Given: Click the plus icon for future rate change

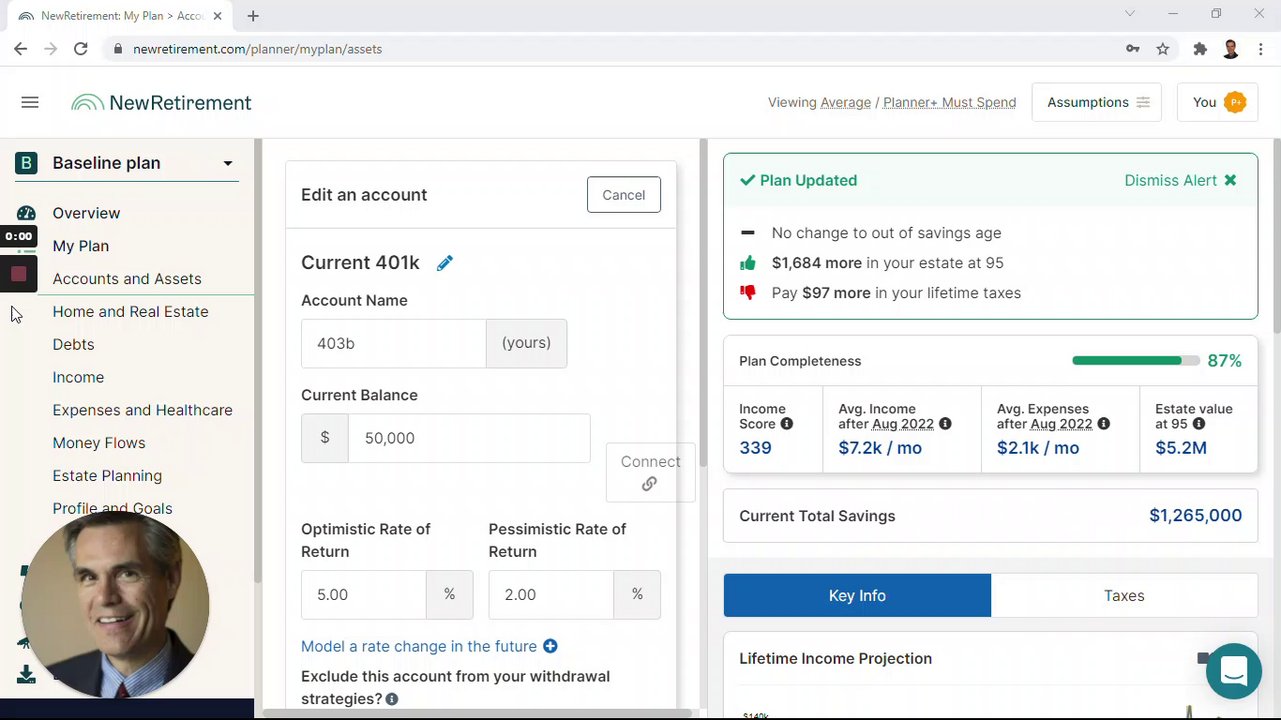Looking at the screenshot, I should (550, 647).
